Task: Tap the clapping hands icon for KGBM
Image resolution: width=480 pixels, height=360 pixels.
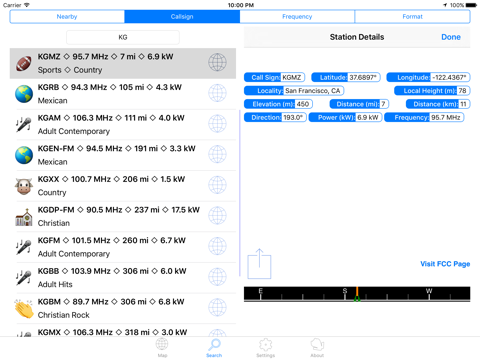Action: point(24,309)
